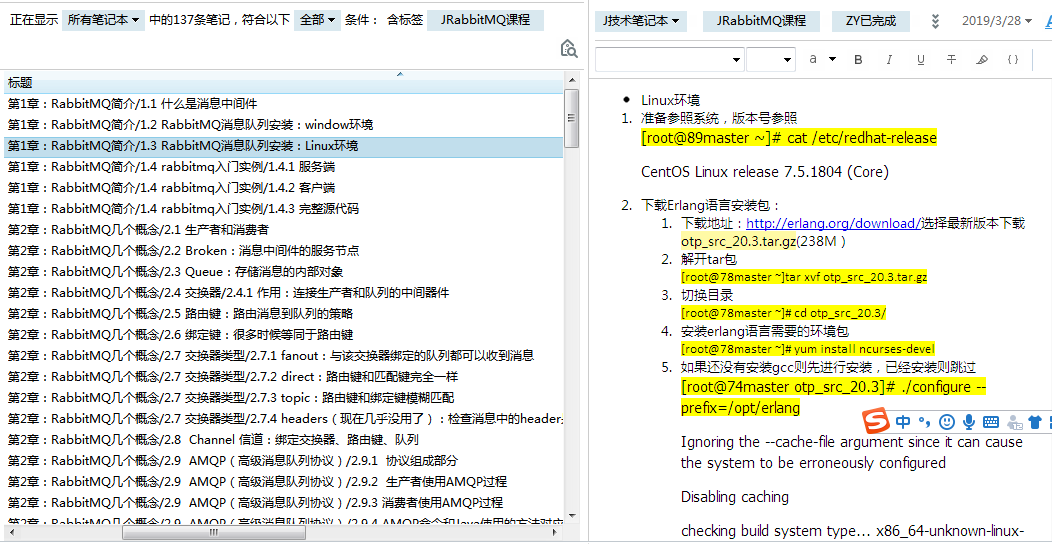
Task: Click the left arrow of horizontal scrollbar
Action: (10, 532)
